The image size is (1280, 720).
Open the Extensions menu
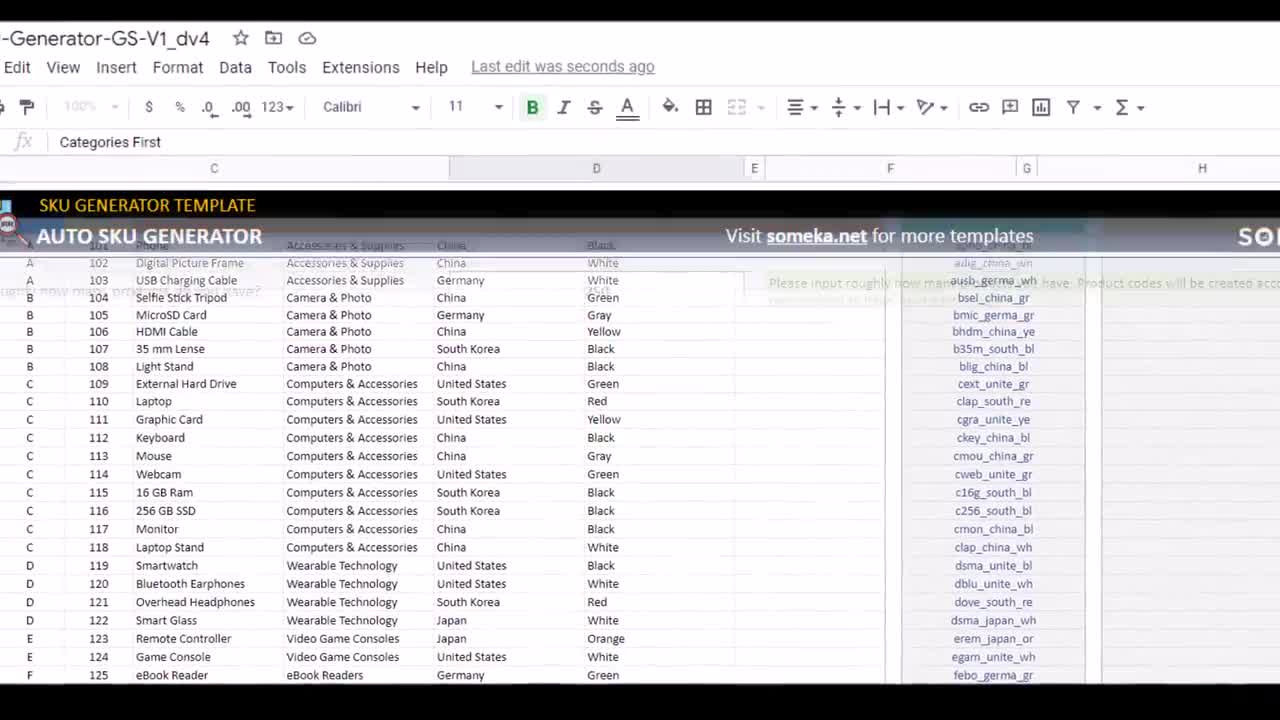click(361, 67)
